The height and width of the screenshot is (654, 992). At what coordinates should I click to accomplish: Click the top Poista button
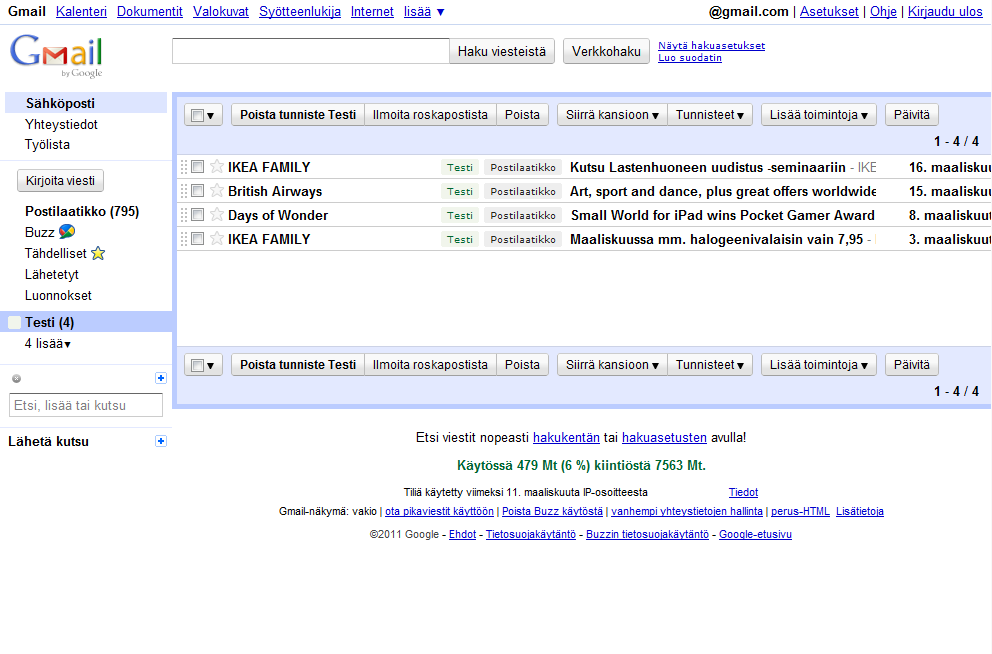(x=522, y=115)
